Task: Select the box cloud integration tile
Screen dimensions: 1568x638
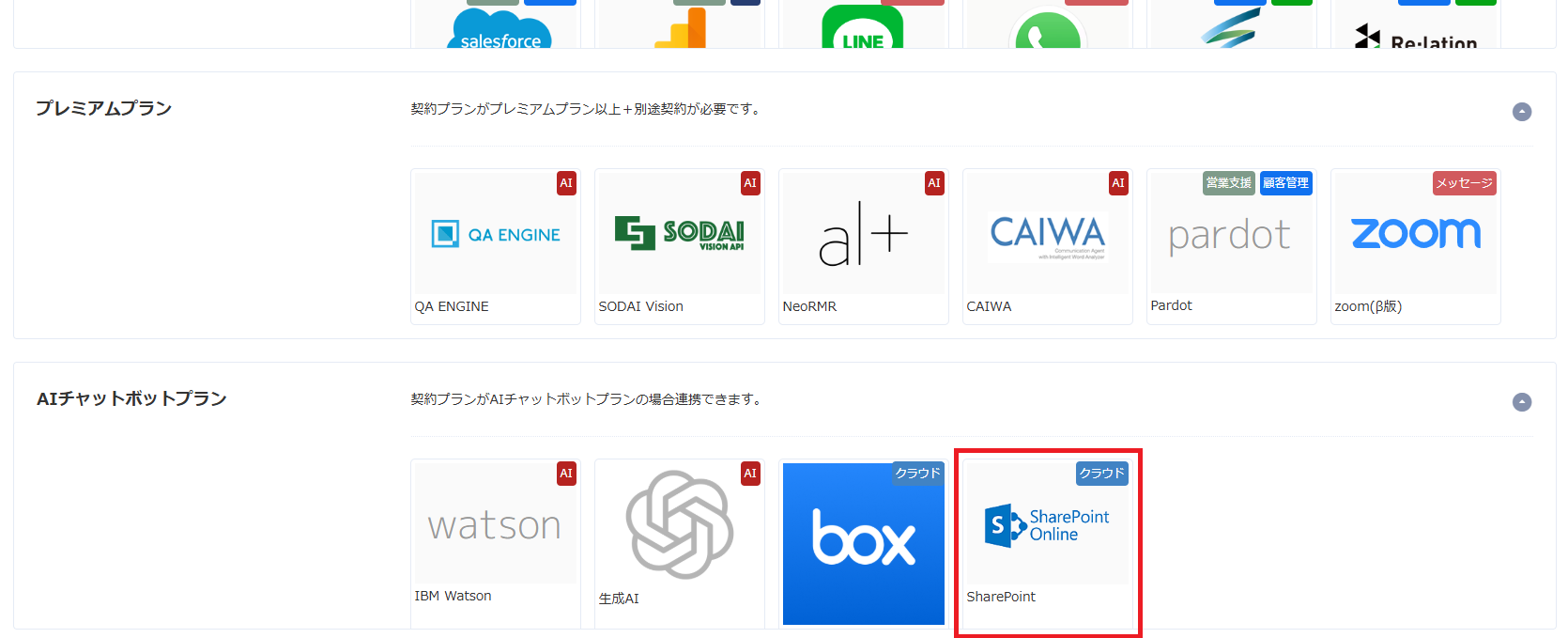Action: click(864, 544)
